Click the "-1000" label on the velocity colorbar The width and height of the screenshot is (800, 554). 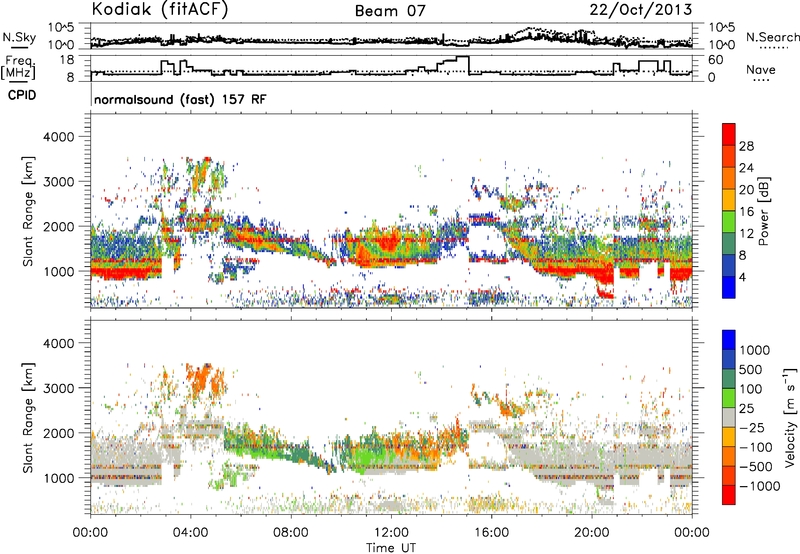760,486
